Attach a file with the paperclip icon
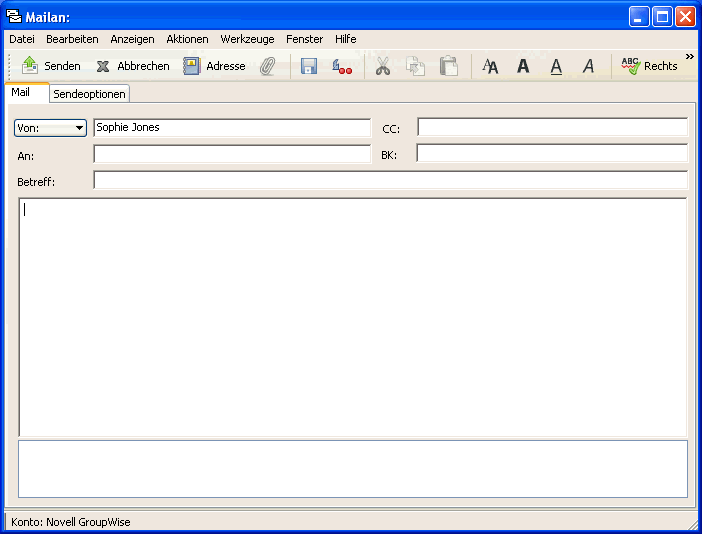The height and width of the screenshot is (534, 702). (x=268, y=66)
